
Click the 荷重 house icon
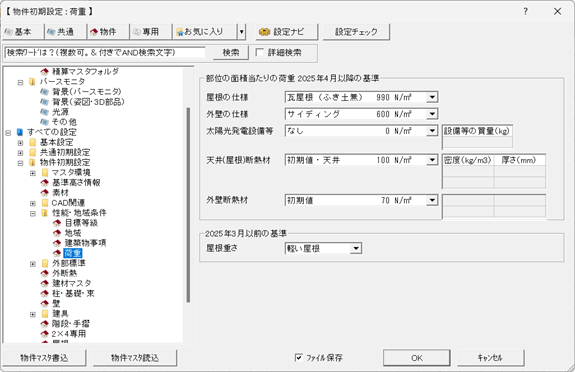[x=57, y=253]
